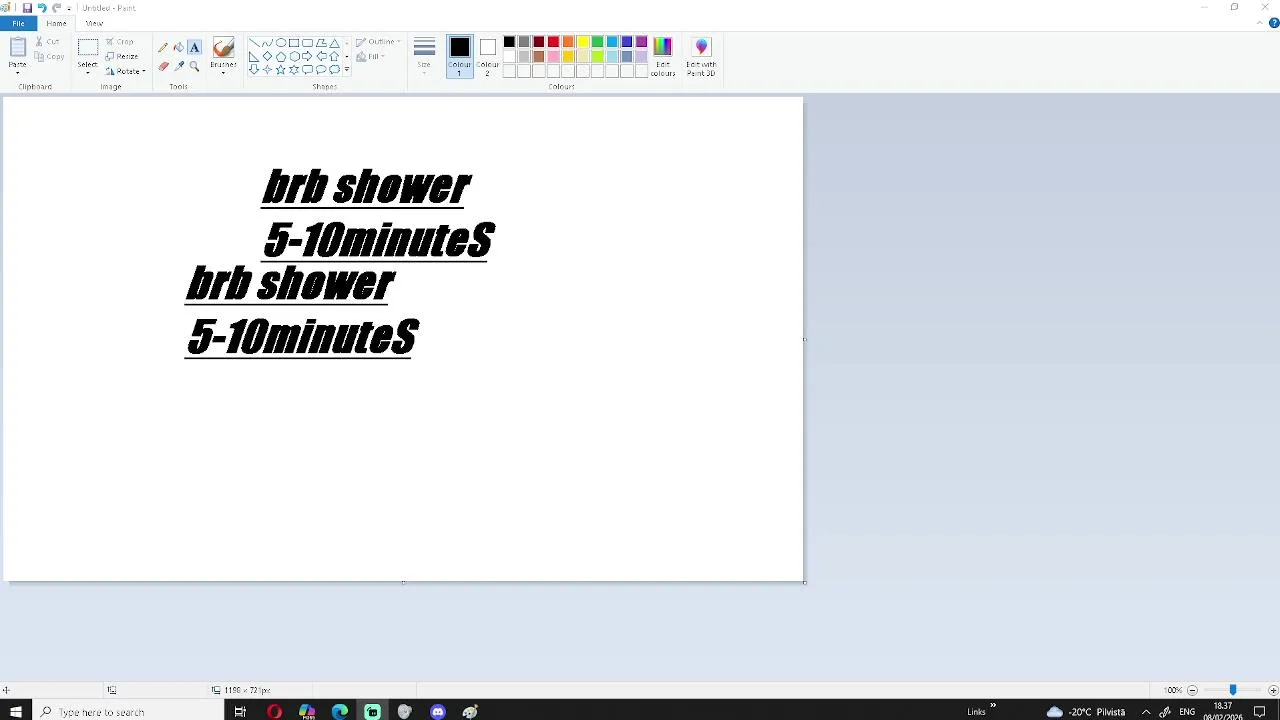The height and width of the screenshot is (720, 1280).
Task: Choose the Diamond shape
Action: coord(267,56)
